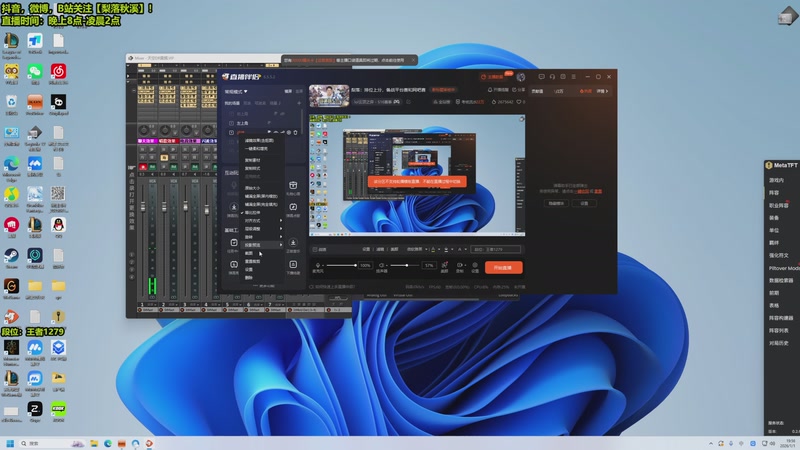
Task: Click channel 4 fader in the mixer window
Action: point(207,209)
